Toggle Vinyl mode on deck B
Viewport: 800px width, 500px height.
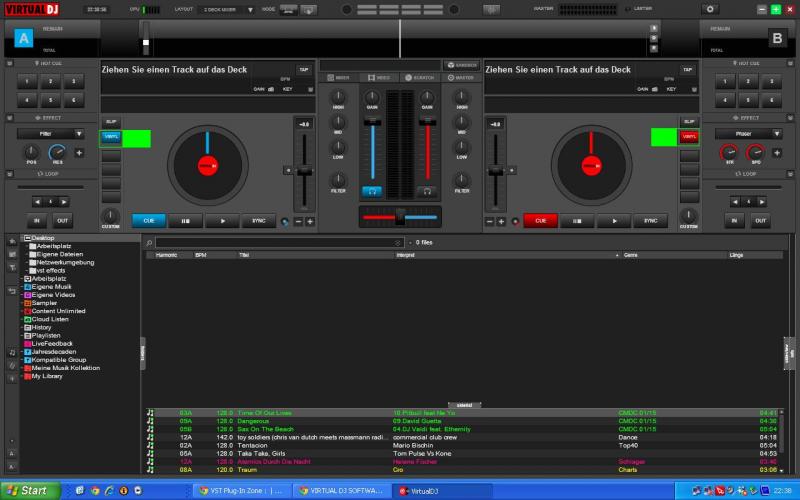[689, 137]
